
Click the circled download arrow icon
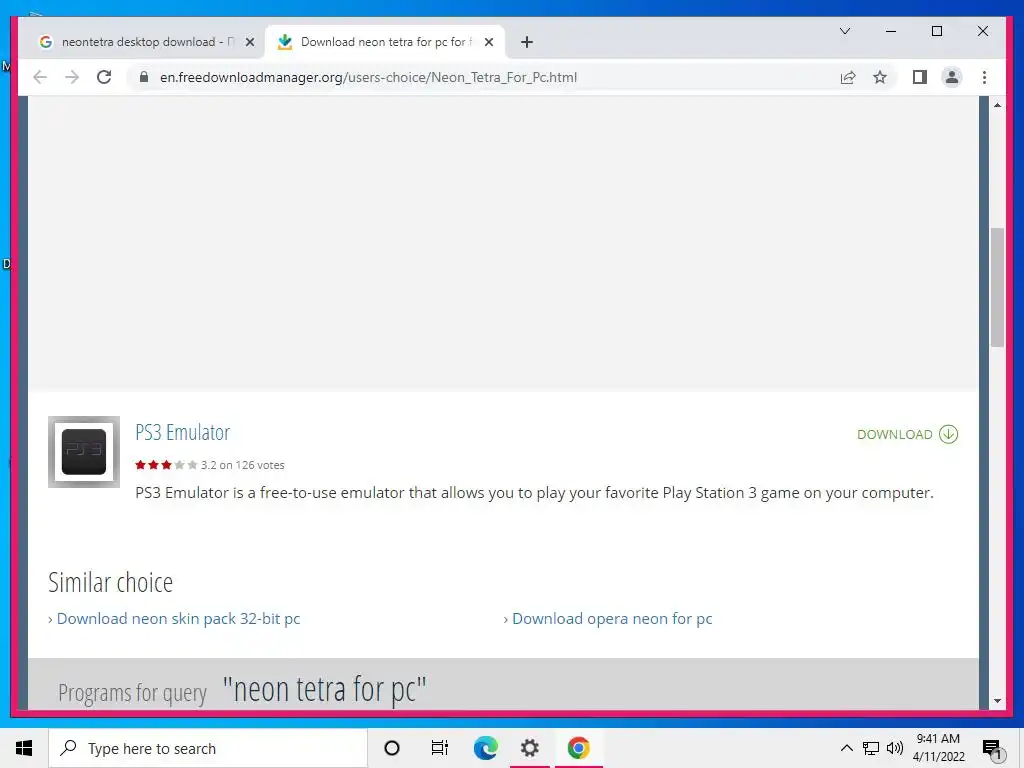coord(948,434)
